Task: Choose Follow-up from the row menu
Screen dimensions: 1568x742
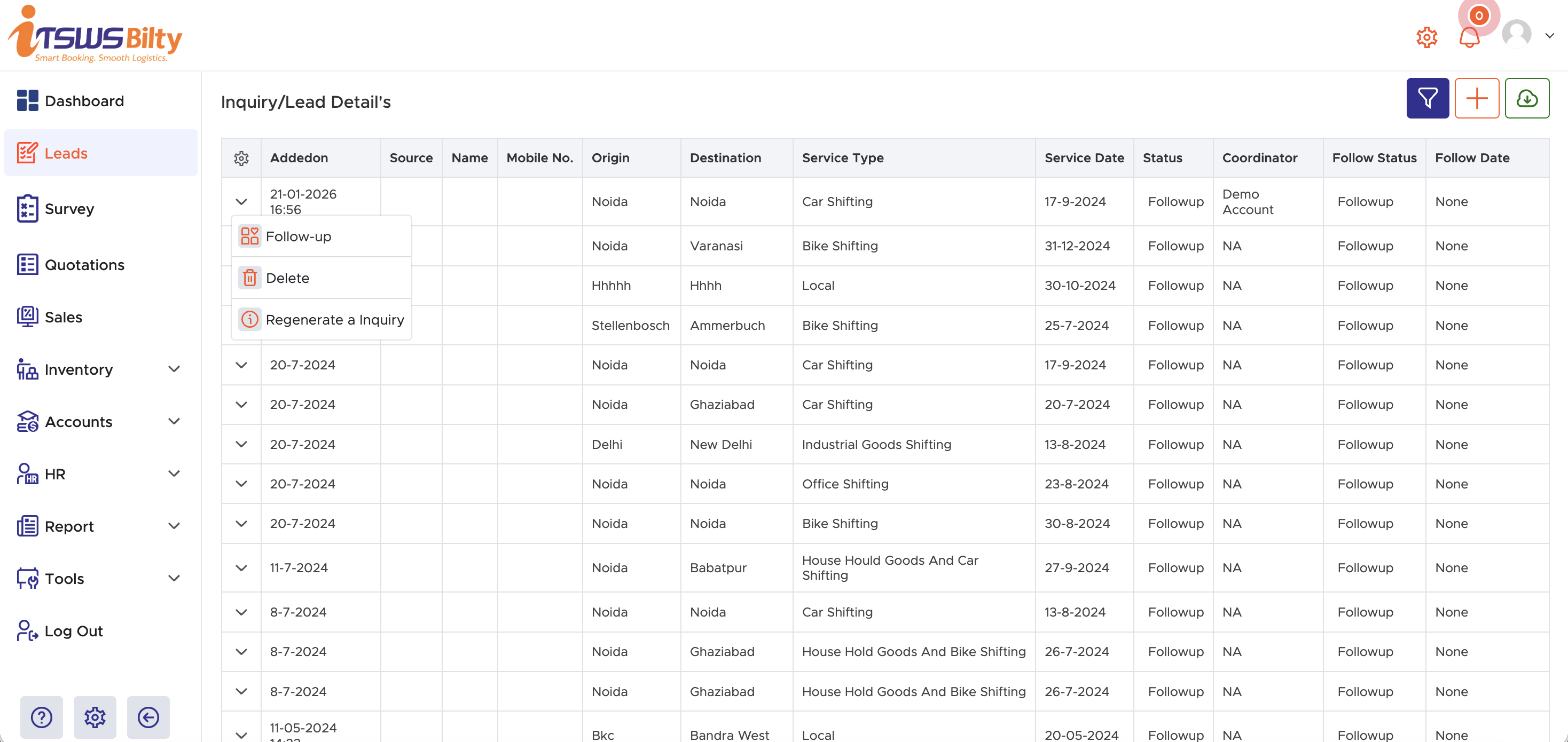Action: (x=298, y=236)
